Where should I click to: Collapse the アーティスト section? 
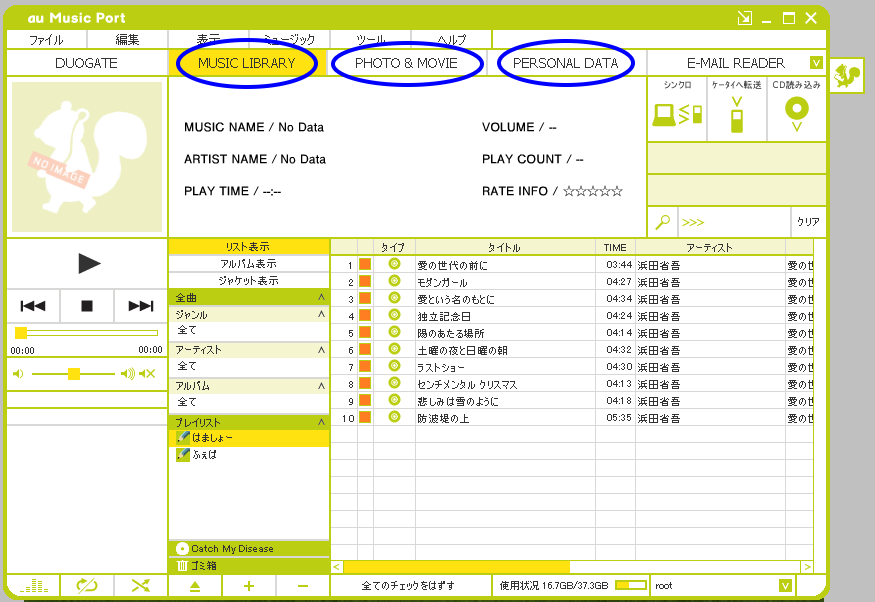pos(321,350)
